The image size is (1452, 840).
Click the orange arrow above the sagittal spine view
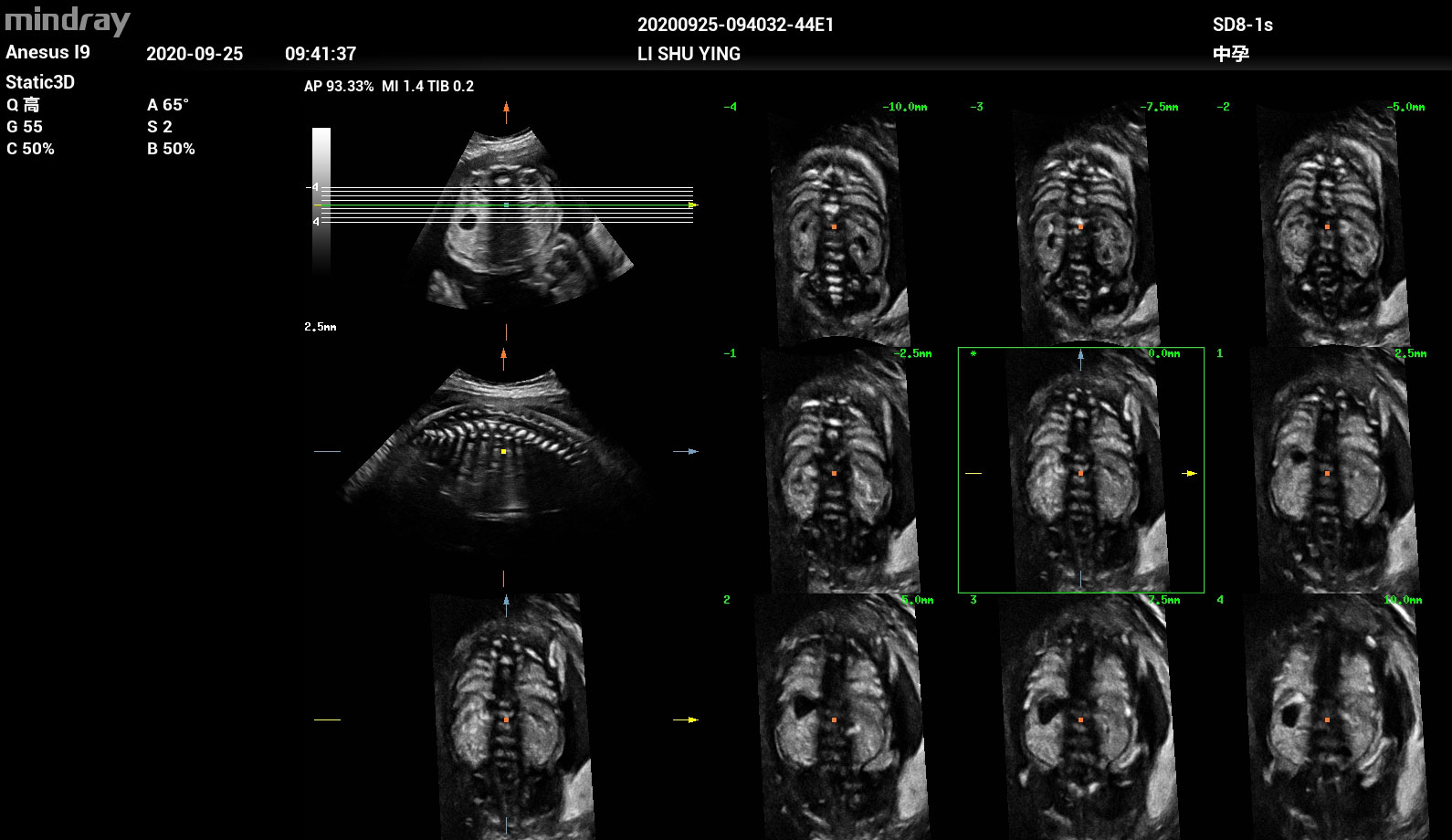click(503, 358)
